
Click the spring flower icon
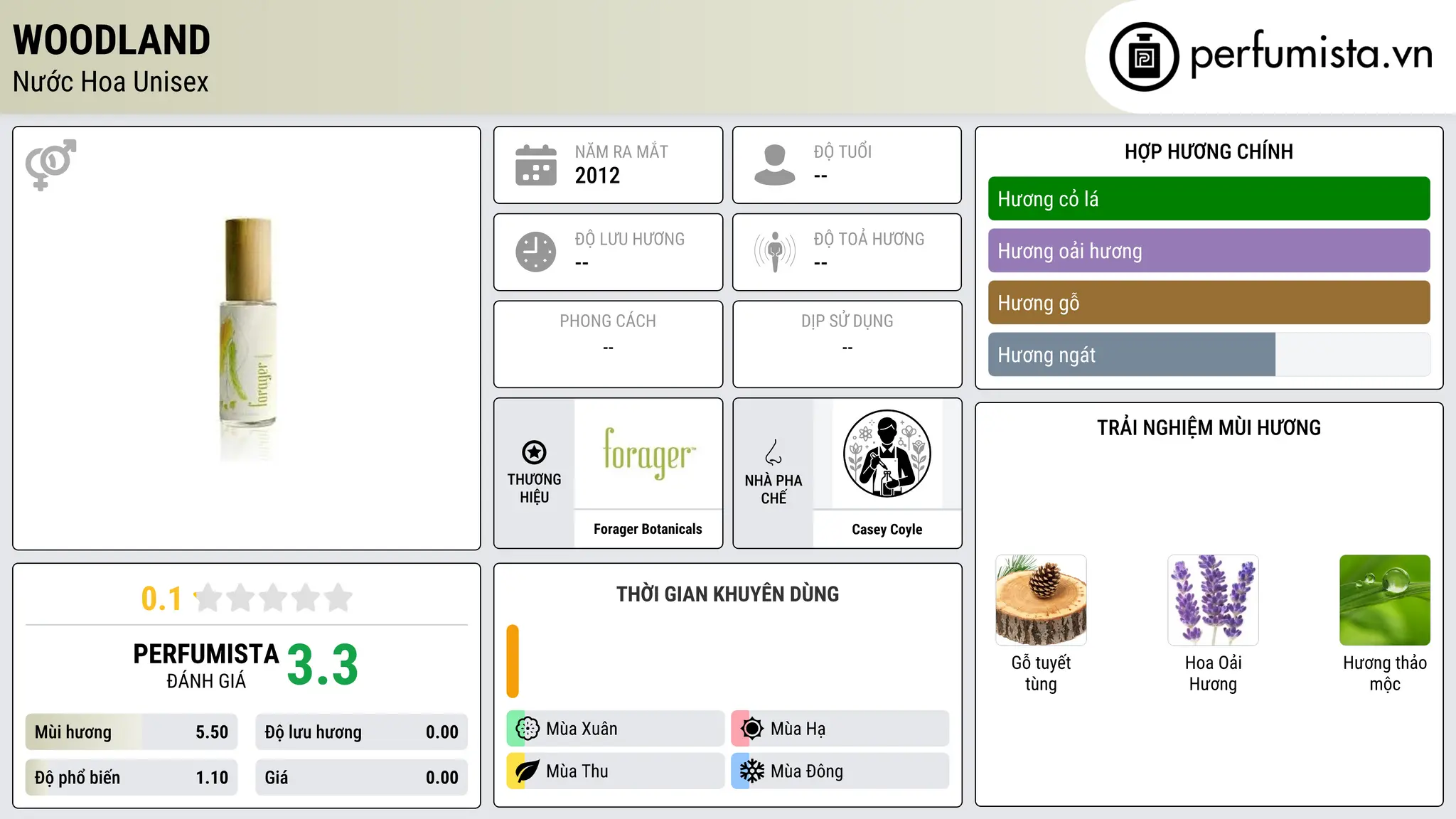tap(528, 729)
